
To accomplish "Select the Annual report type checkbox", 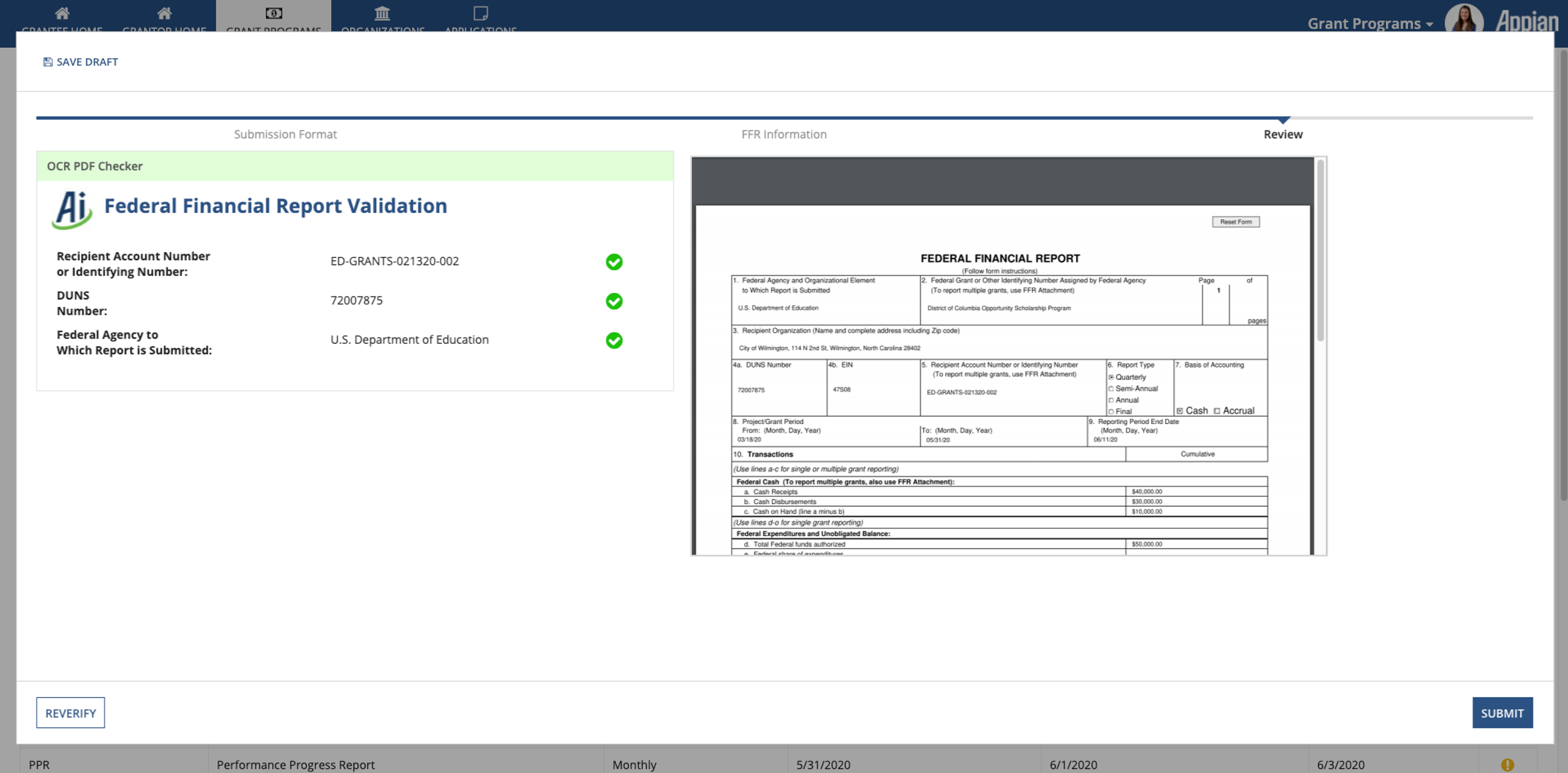I will click(x=1111, y=400).
